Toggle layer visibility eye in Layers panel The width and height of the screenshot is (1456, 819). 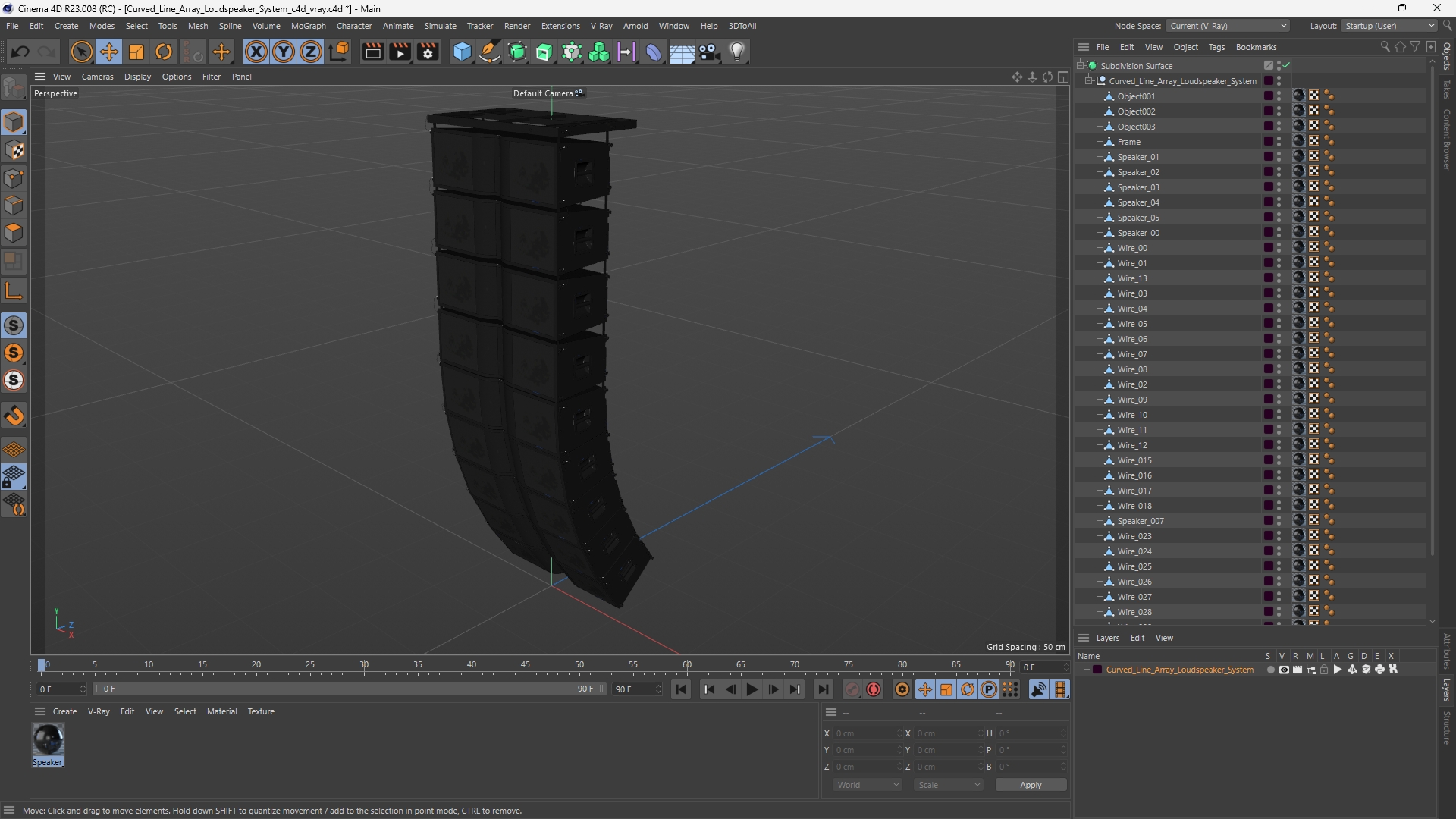[x=1284, y=670]
